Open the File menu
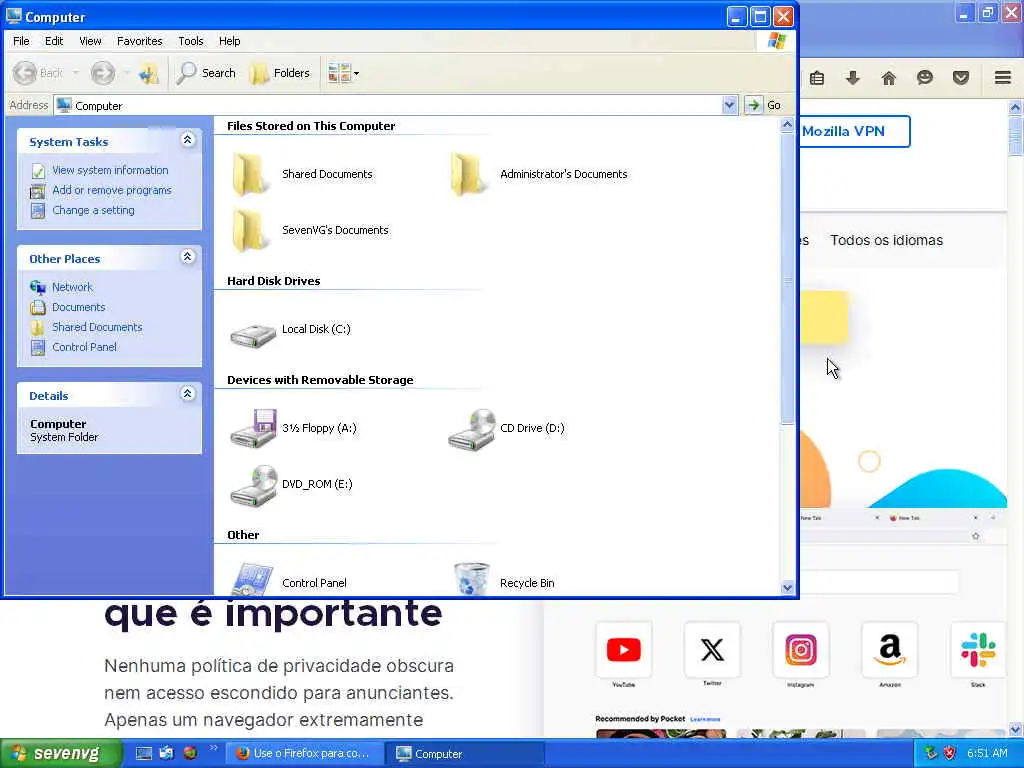 [21, 40]
